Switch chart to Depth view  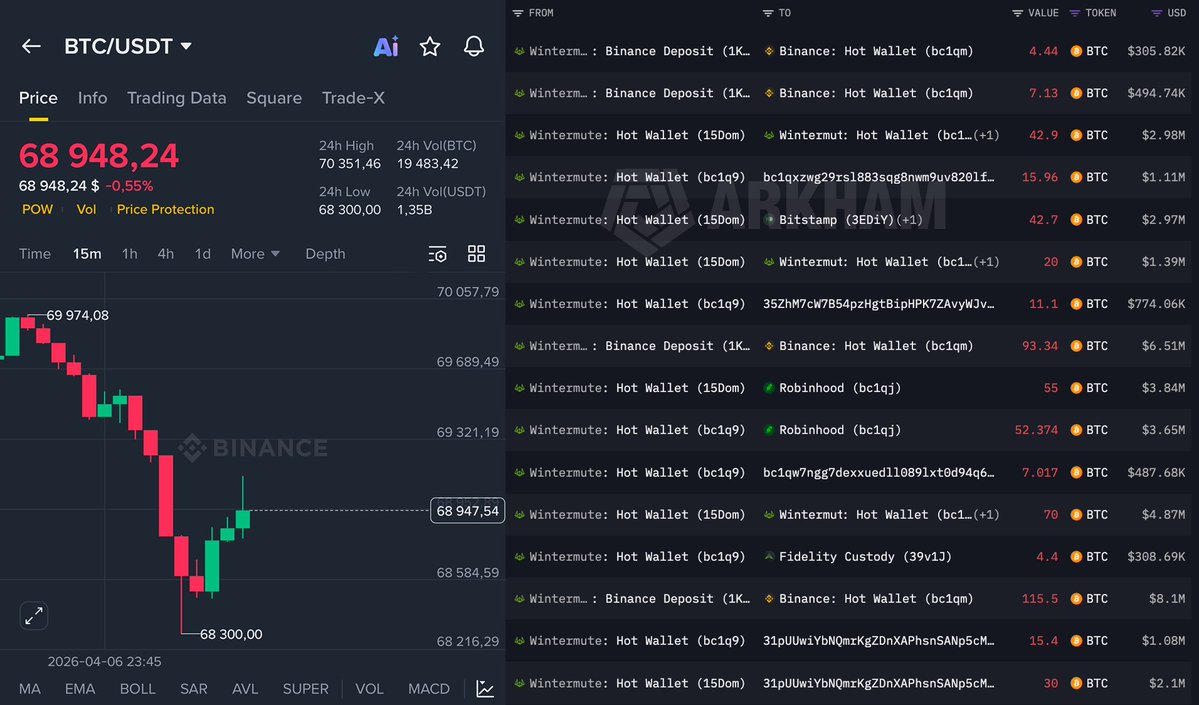pyautogui.click(x=325, y=254)
